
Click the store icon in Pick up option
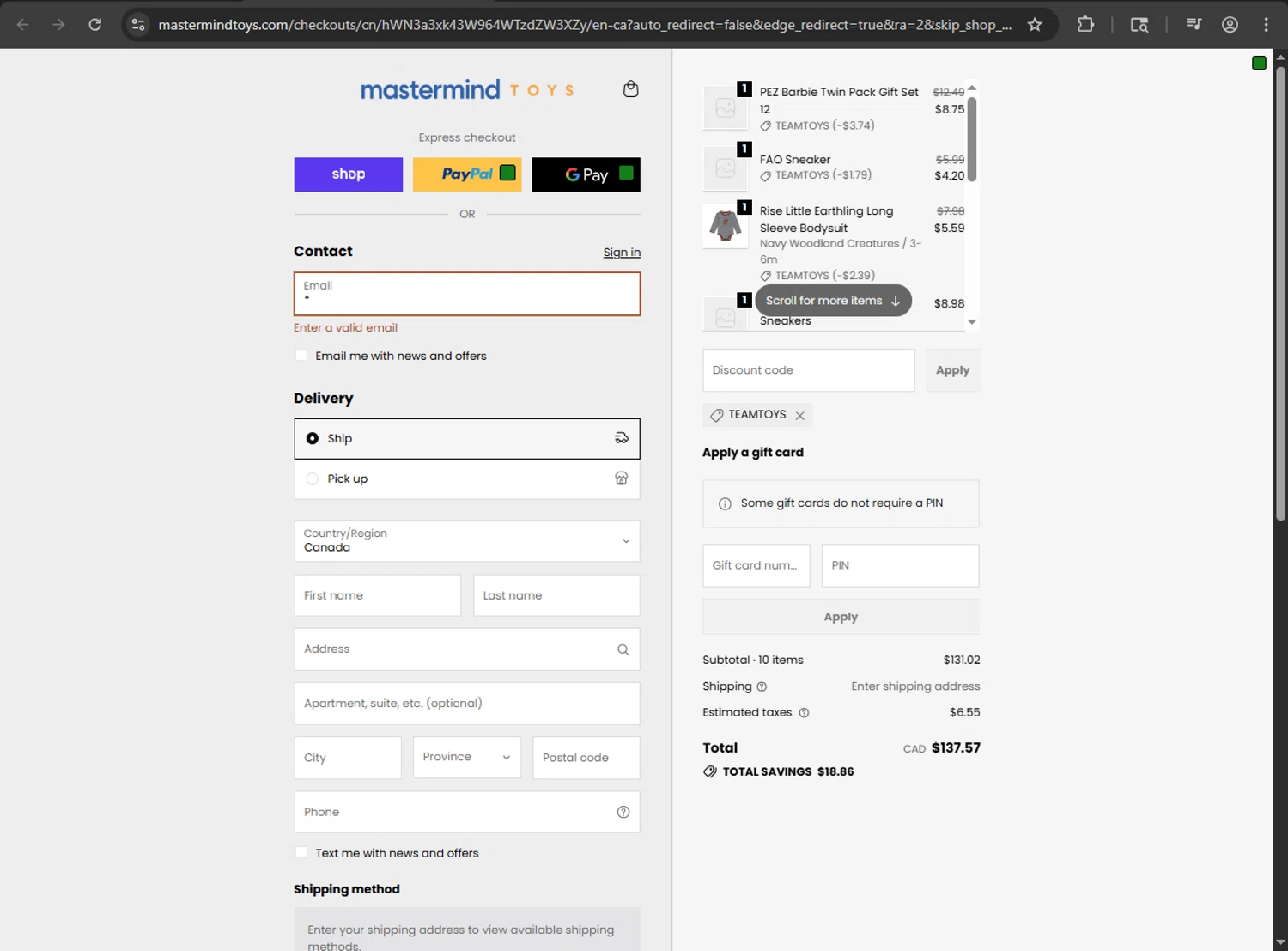pyautogui.click(x=622, y=479)
